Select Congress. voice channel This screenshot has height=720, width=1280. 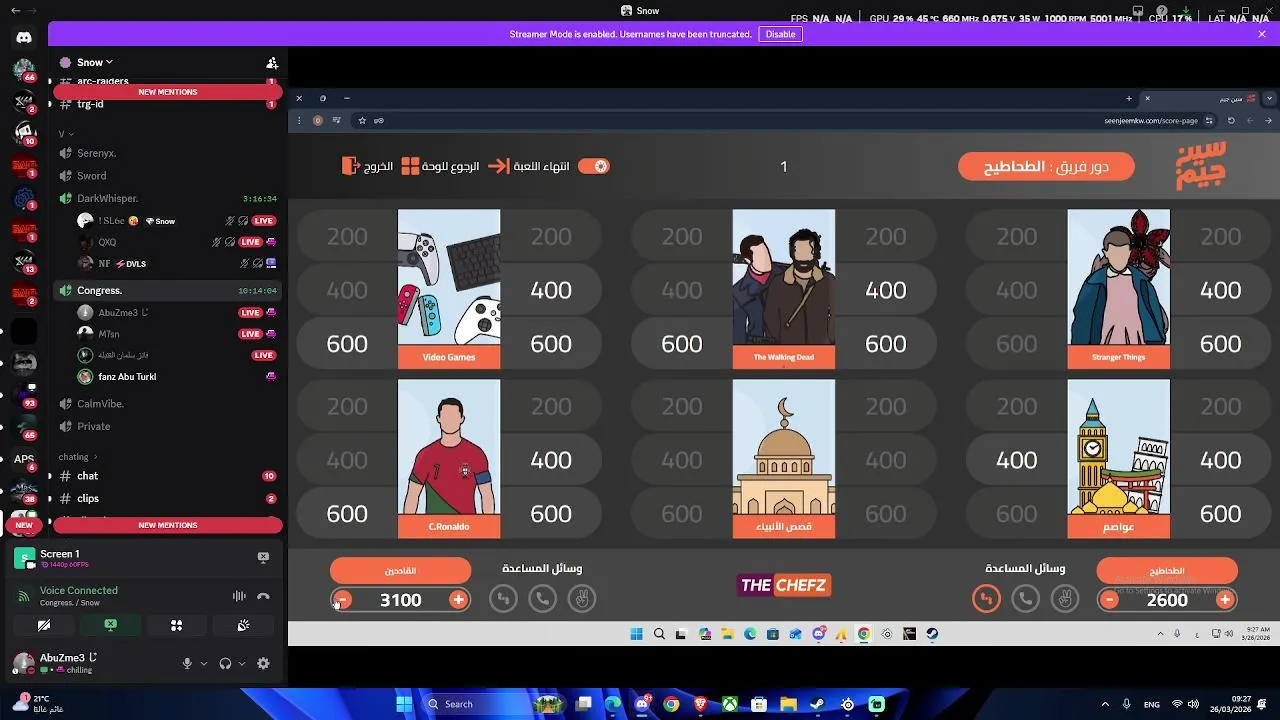tap(166, 290)
